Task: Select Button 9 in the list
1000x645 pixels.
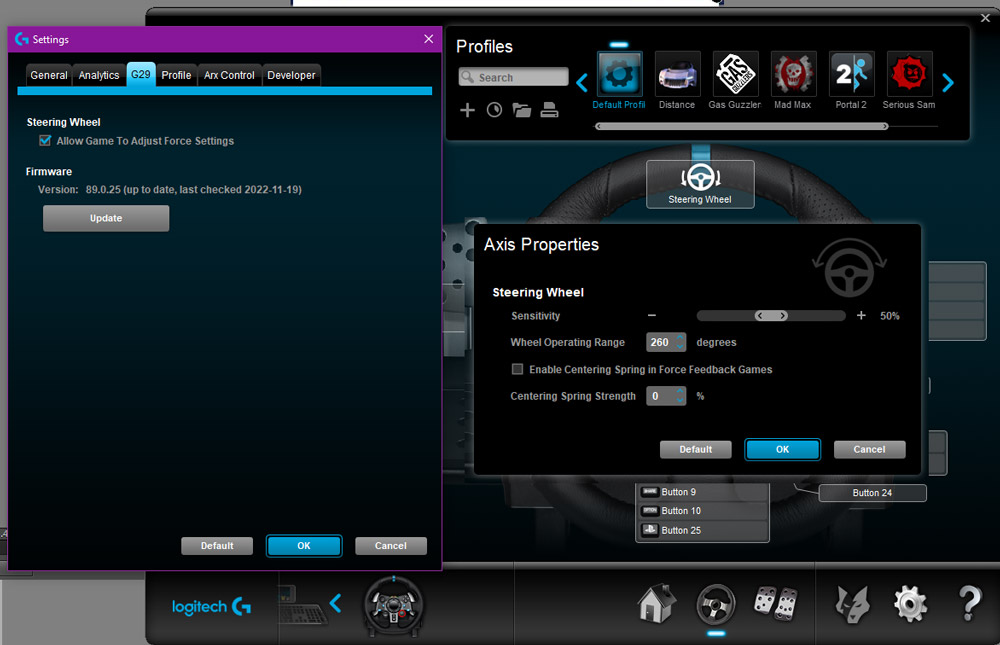Action: click(702, 492)
